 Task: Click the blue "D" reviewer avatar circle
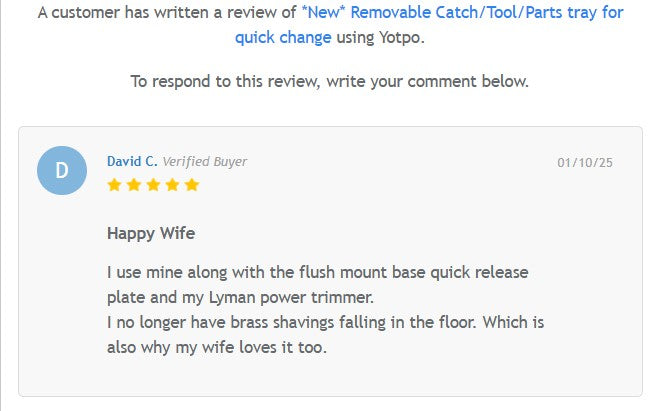point(62,170)
